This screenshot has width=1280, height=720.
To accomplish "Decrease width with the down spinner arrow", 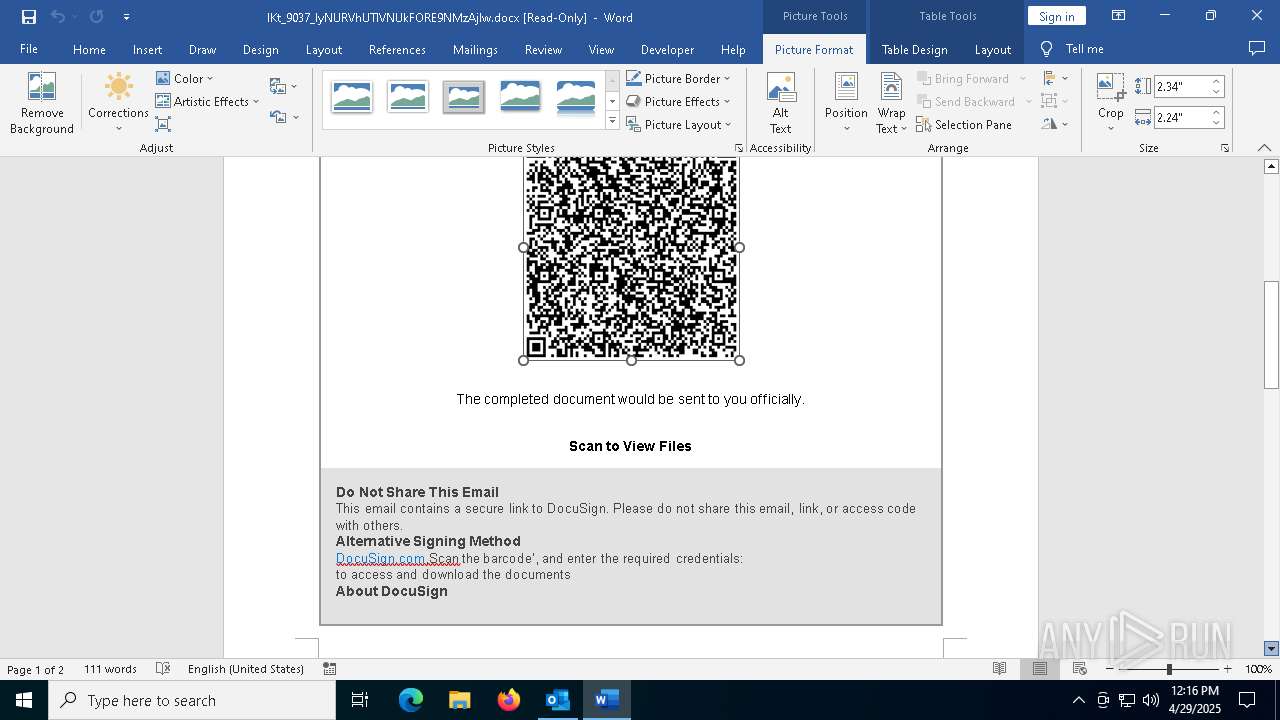I will pos(1217,122).
